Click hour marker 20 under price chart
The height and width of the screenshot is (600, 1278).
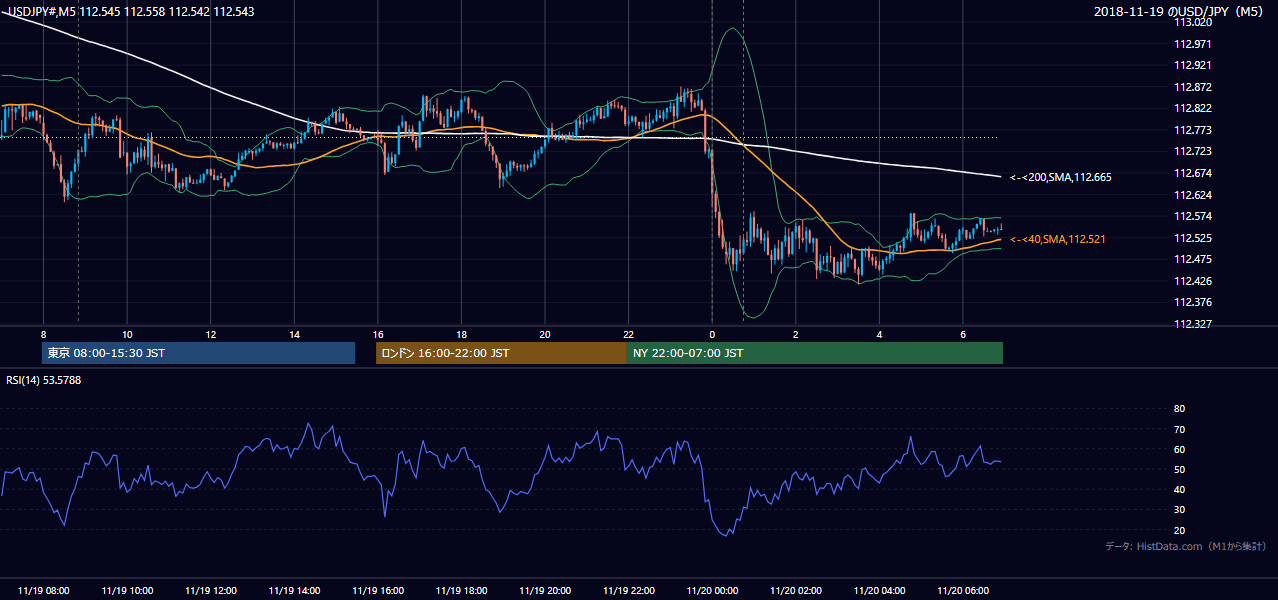pyautogui.click(x=545, y=334)
